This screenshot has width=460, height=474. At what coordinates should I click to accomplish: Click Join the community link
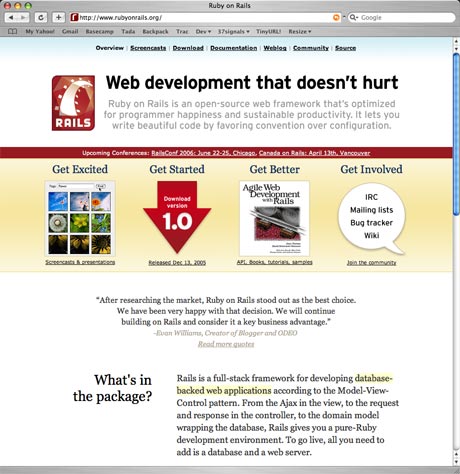tap(371, 263)
